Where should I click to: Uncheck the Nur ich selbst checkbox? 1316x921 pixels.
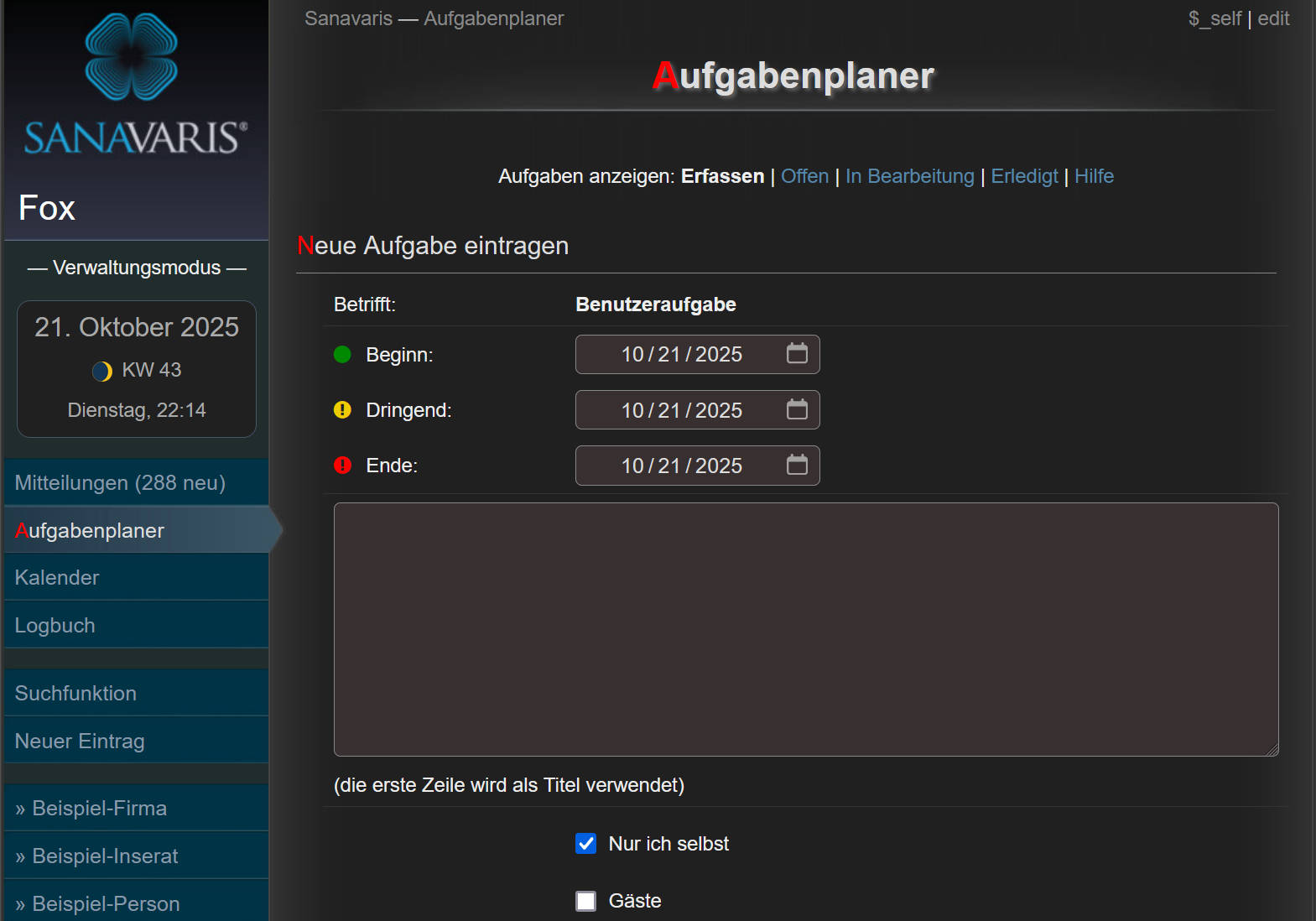[586, 844]
